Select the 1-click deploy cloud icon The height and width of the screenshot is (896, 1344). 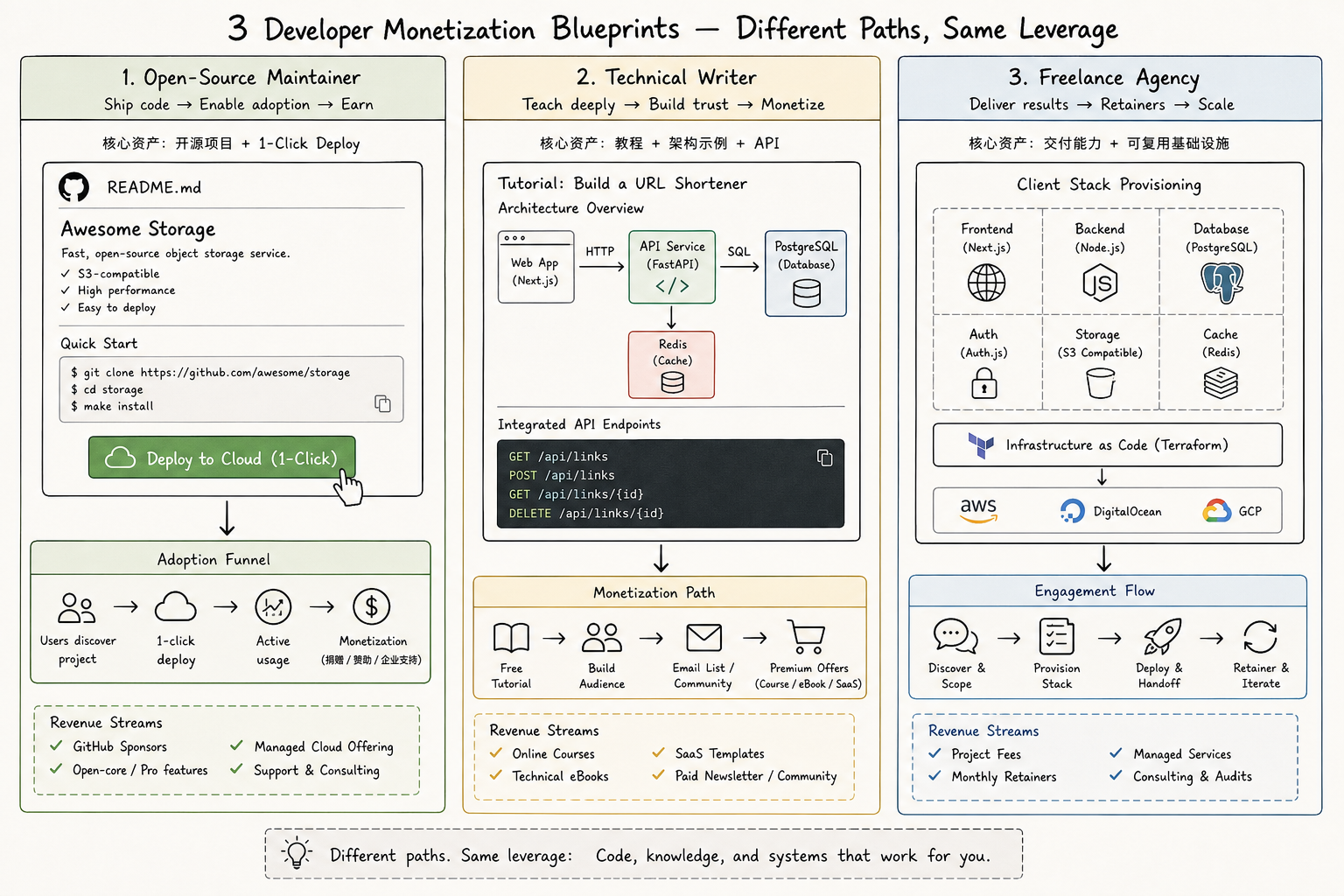coord(176,606)
